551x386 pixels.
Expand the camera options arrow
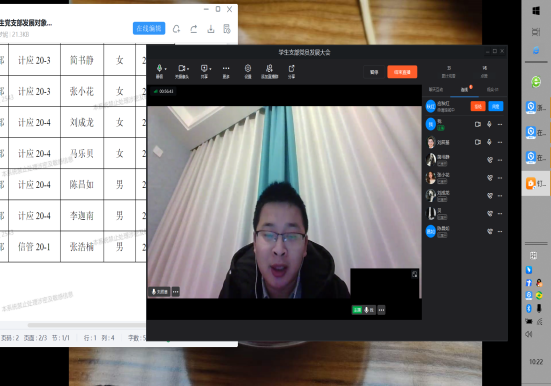tap(188, 69)
